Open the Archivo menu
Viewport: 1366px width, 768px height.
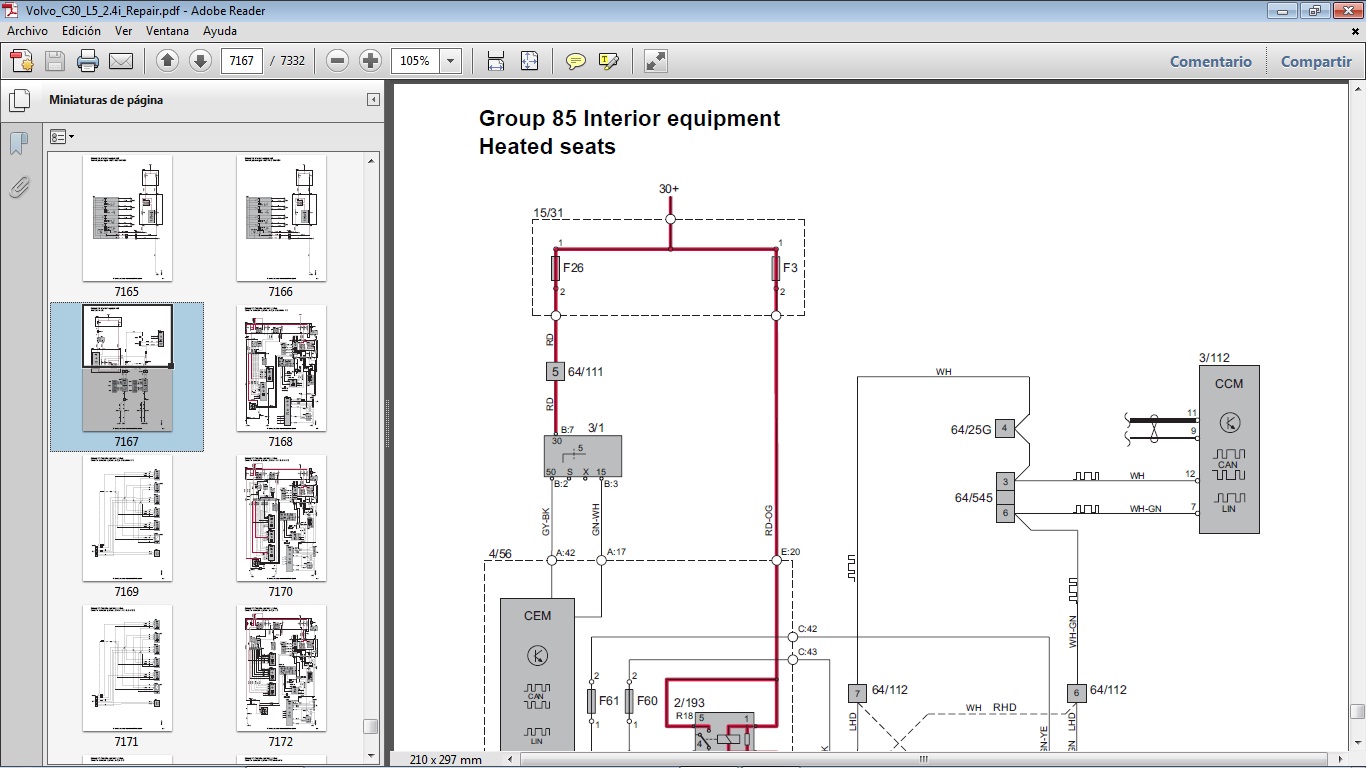coord(27,31)
